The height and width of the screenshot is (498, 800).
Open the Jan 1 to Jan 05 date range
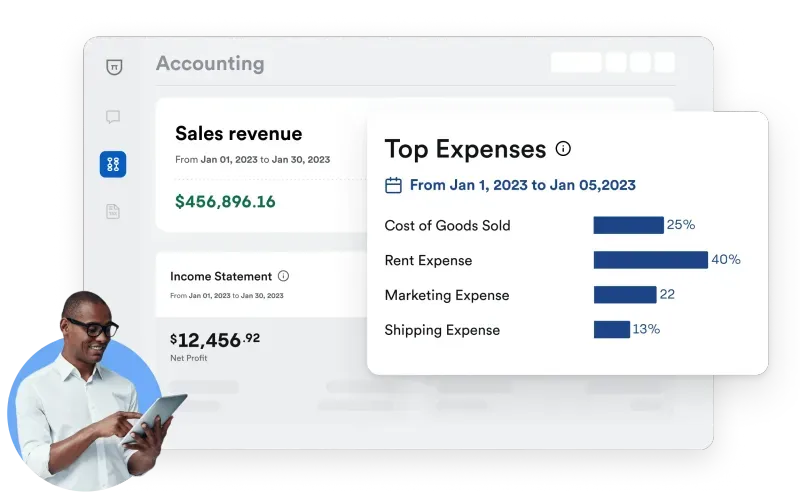(x=522, y=185)
